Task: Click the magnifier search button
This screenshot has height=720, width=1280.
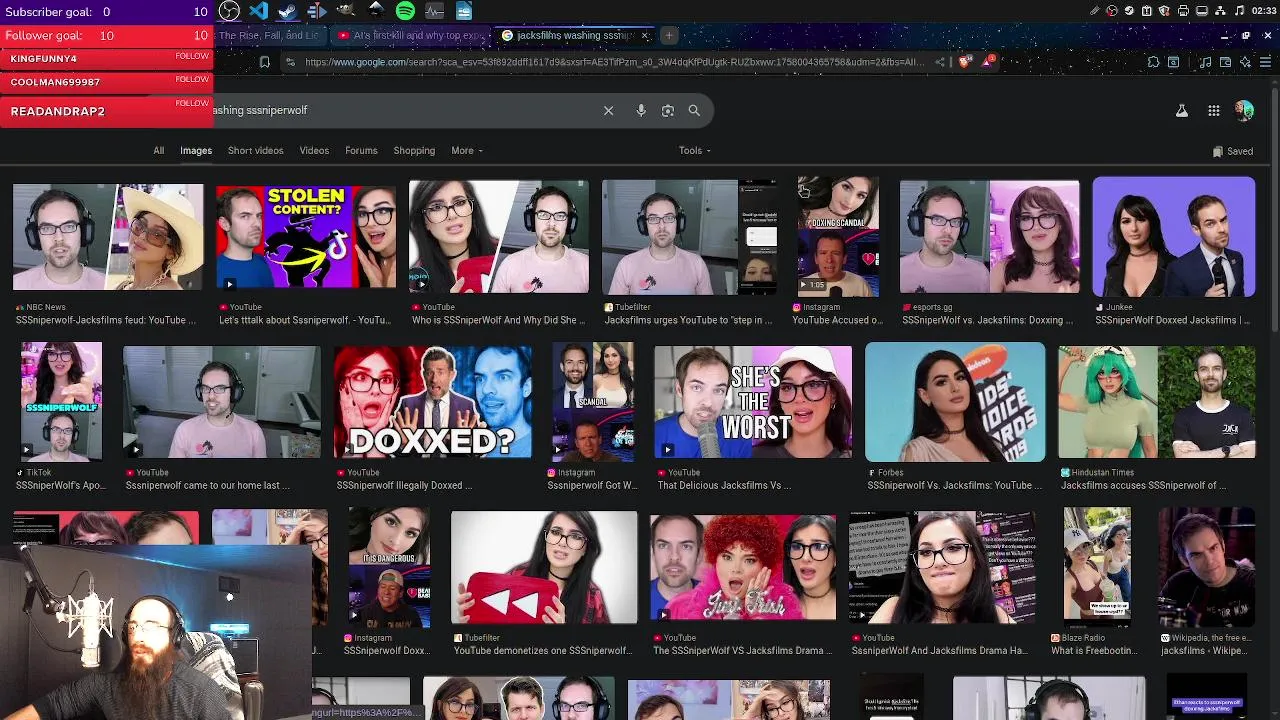Action: (694, 111)
